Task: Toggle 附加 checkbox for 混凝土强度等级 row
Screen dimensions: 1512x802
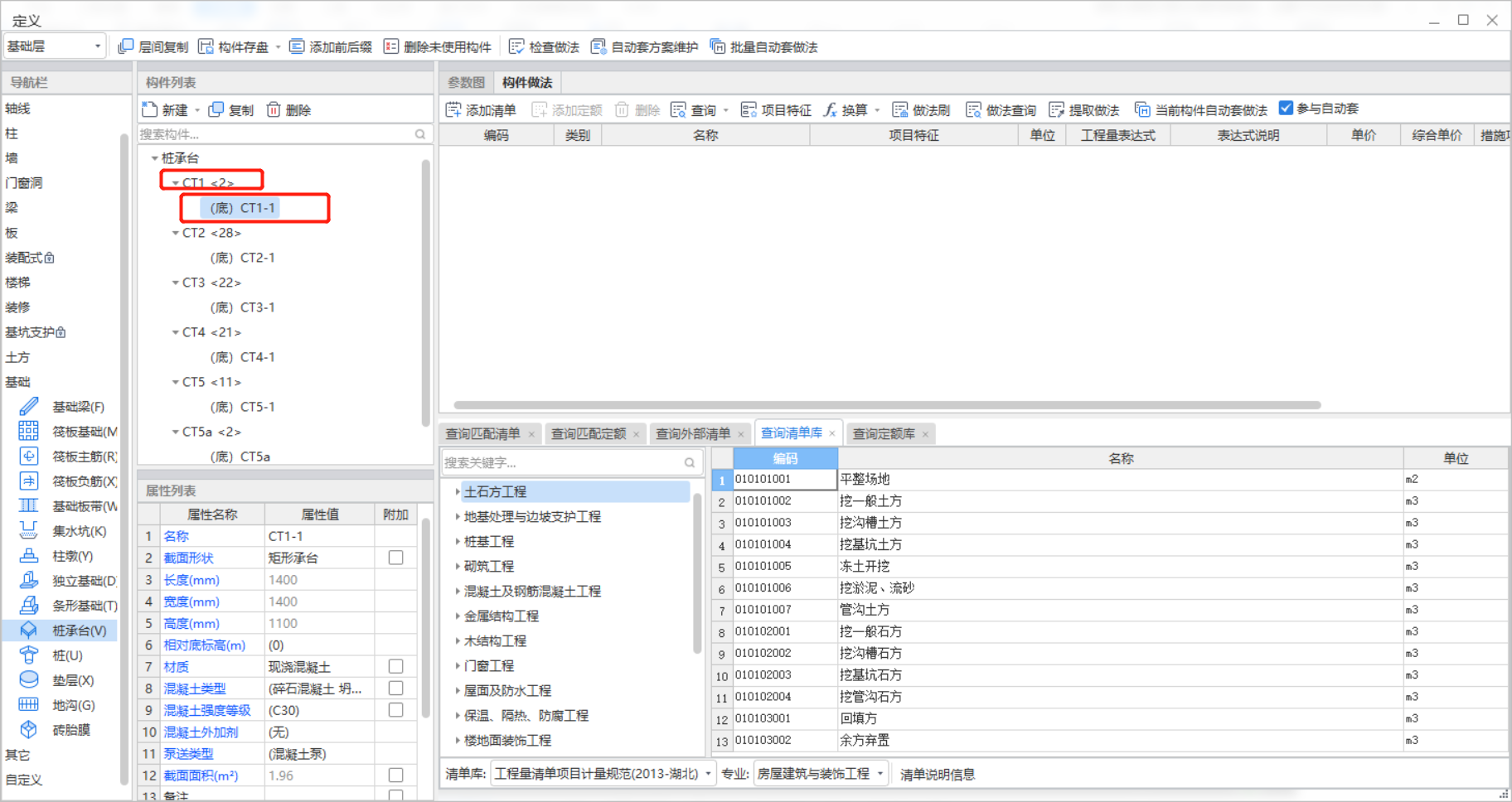Action: tap(396, 710)
